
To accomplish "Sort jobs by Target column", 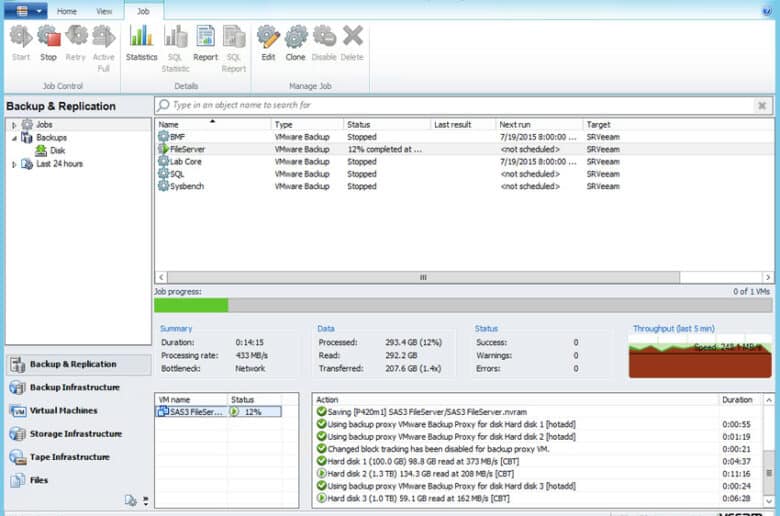I will pos(678,124).
